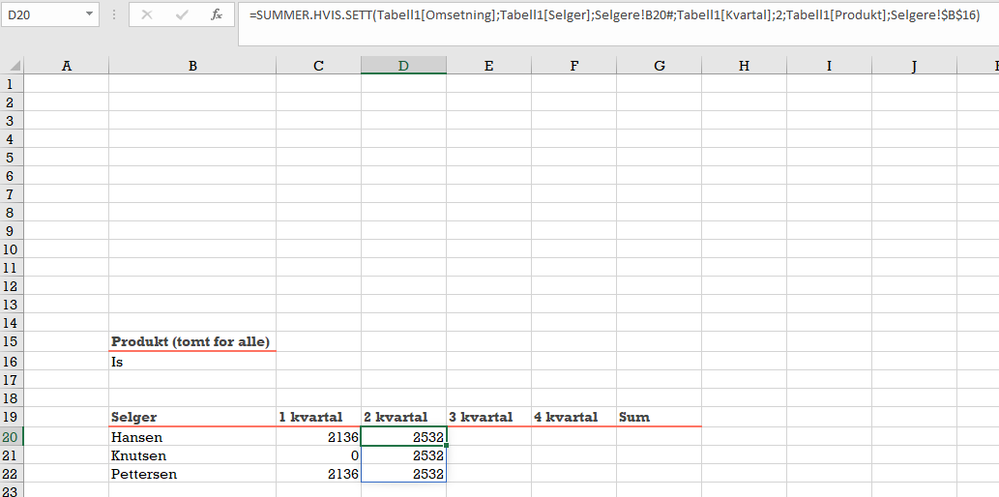Click the 'Hansen' cell
Screen dimensions: 999x497
[x=192, y=437]
